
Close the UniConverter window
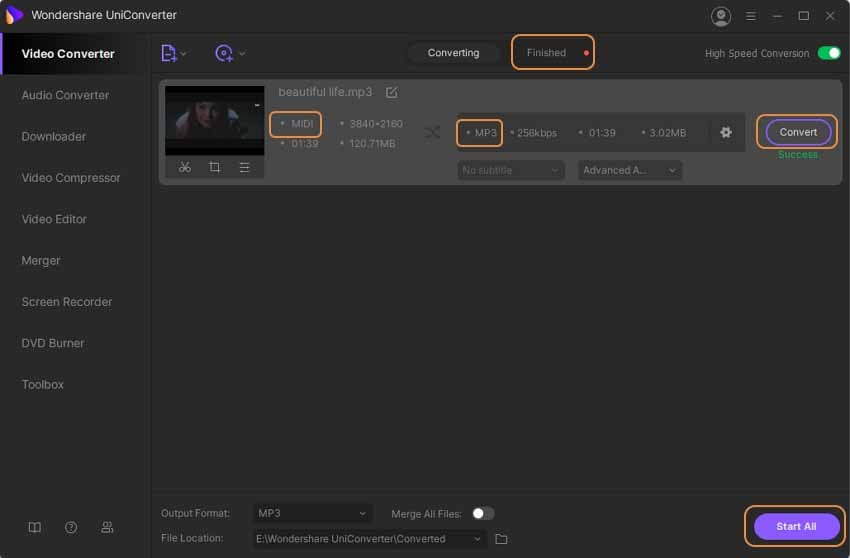coord(829,16)
